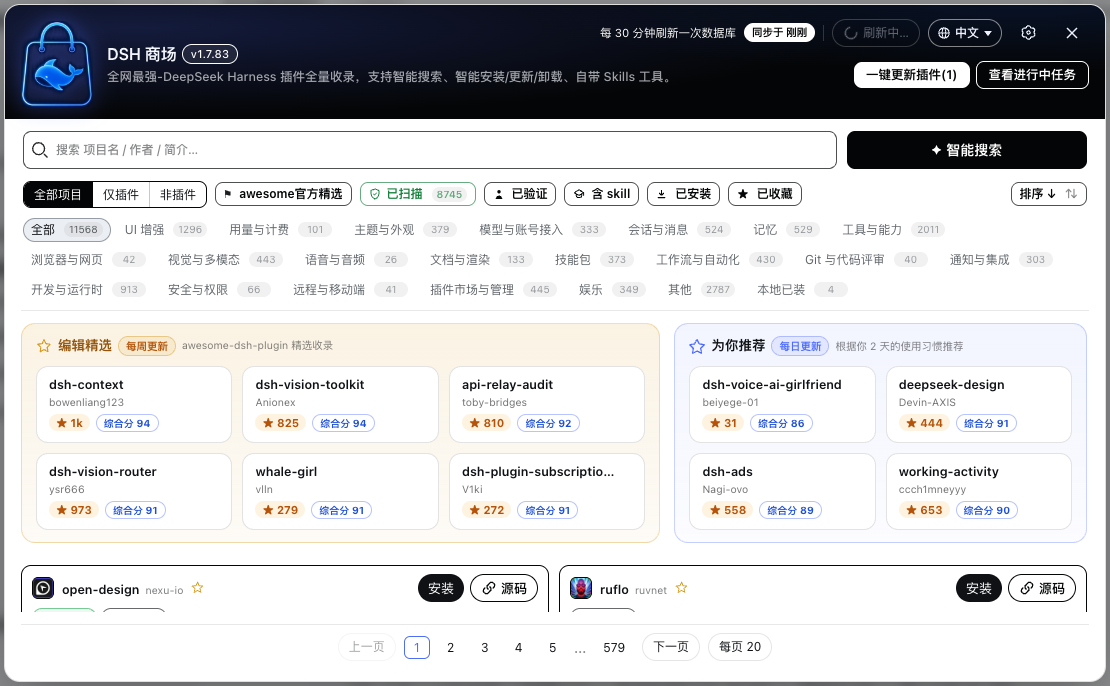The image size is (1110, 686).
Task: Toggle the 已安装 filter chip
Action: coord(684,194)
